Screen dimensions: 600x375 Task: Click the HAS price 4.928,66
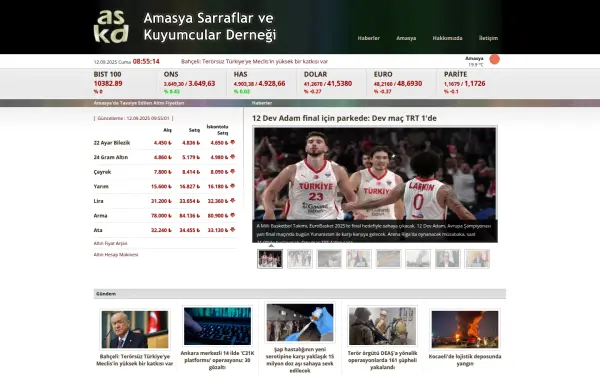pos(272,83)
